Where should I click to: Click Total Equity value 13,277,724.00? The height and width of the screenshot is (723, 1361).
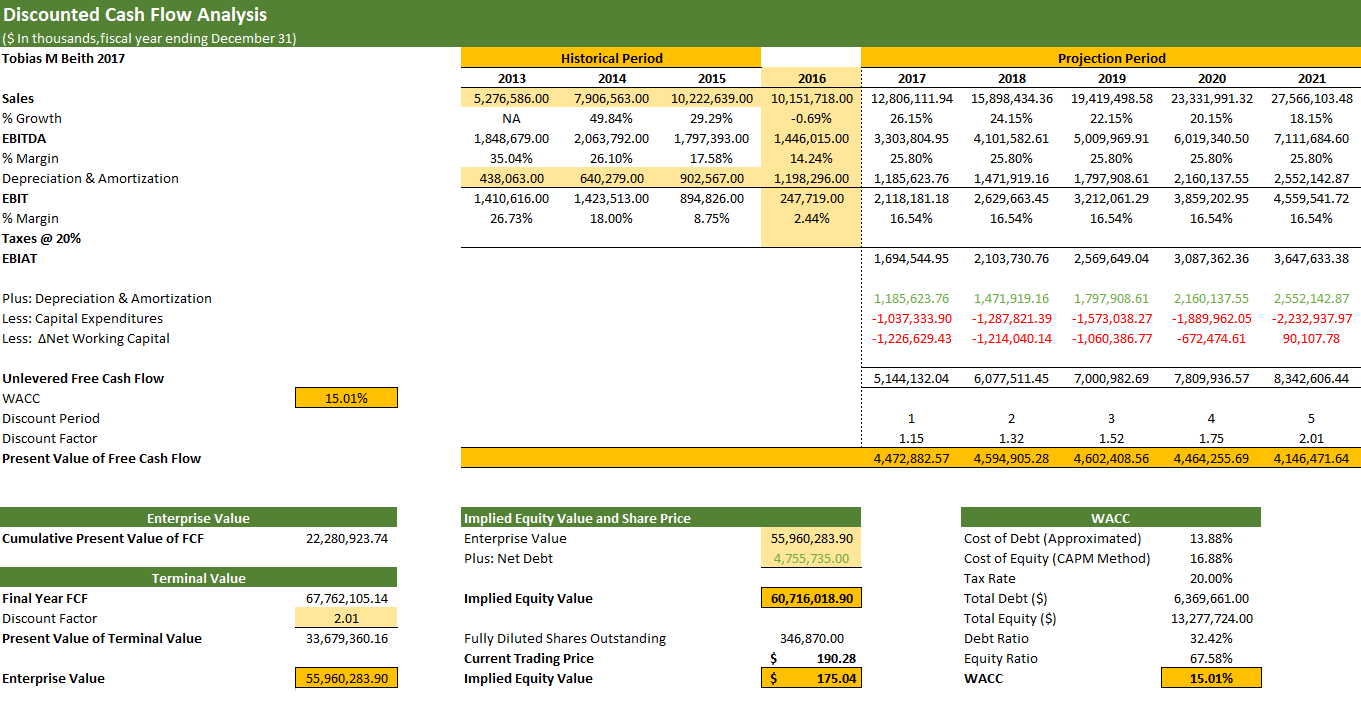coord(1211,618)
